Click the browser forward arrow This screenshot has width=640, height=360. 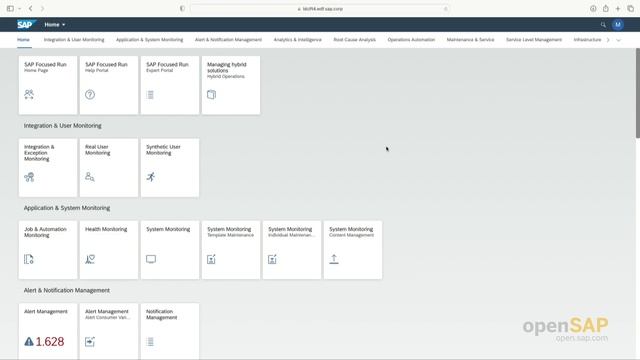click(42, 9)
